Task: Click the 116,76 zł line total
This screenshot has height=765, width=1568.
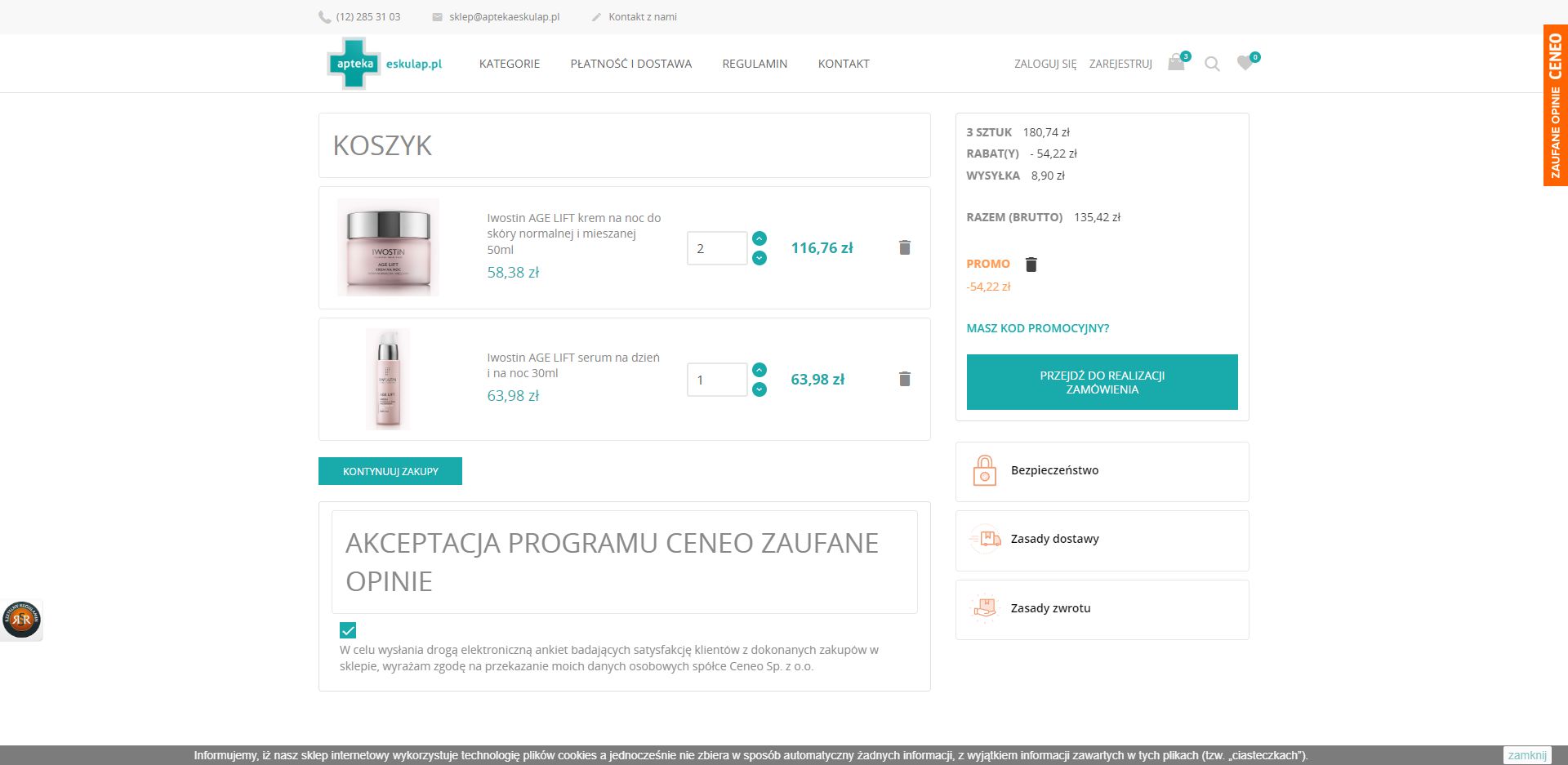Action: point(822,248)
